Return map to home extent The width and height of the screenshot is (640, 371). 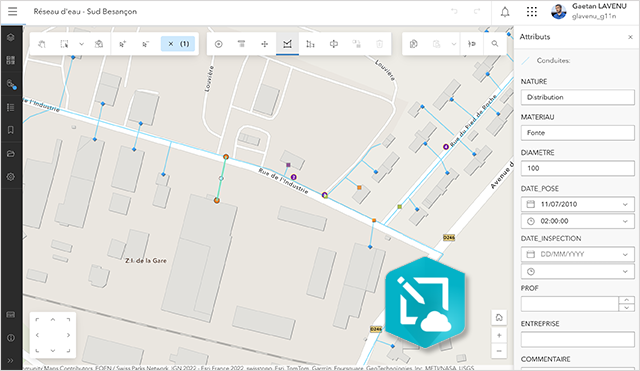(x=499, y=318)
